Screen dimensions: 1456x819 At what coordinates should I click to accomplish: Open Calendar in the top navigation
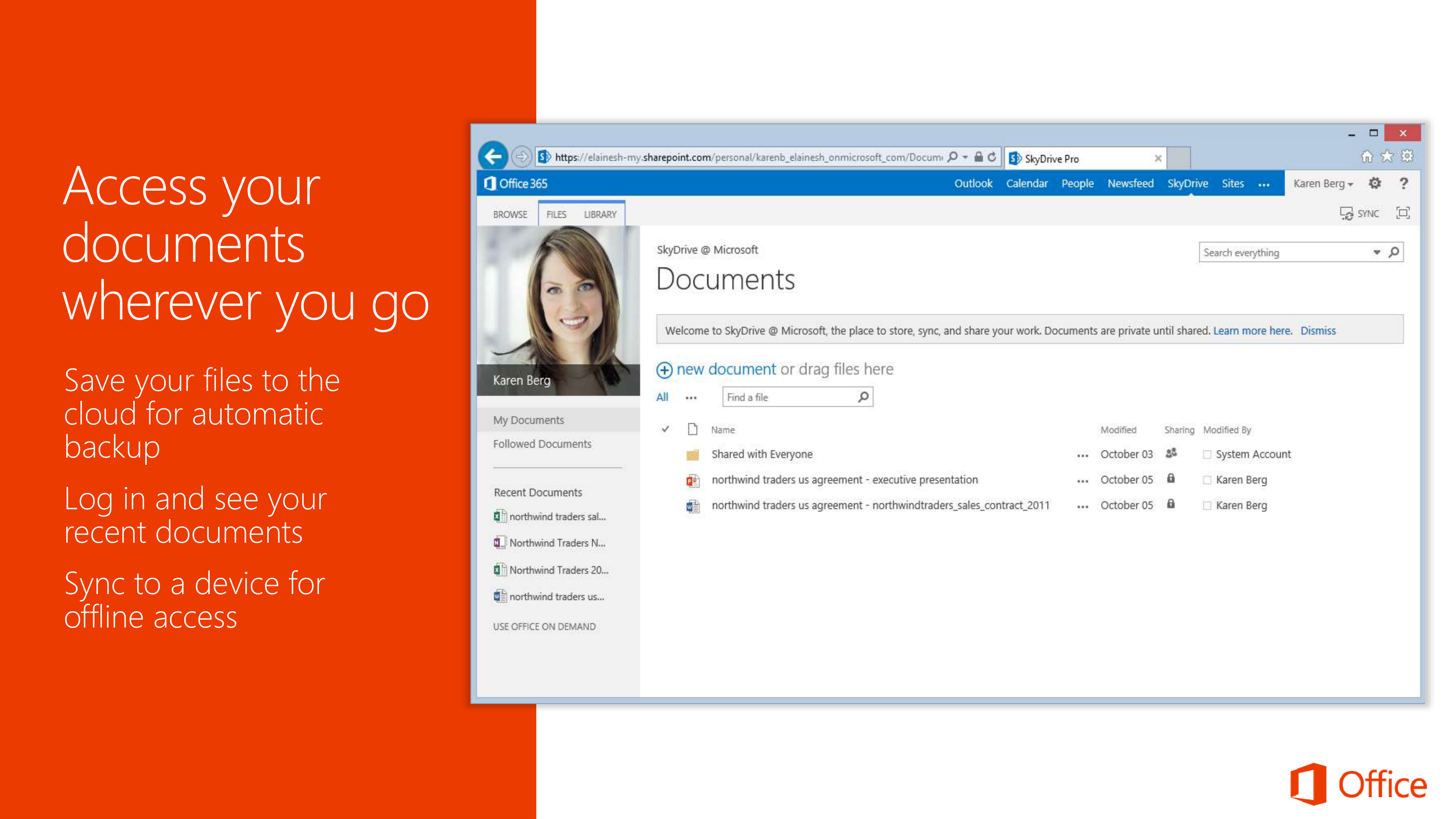click(x=1026, y=183)
